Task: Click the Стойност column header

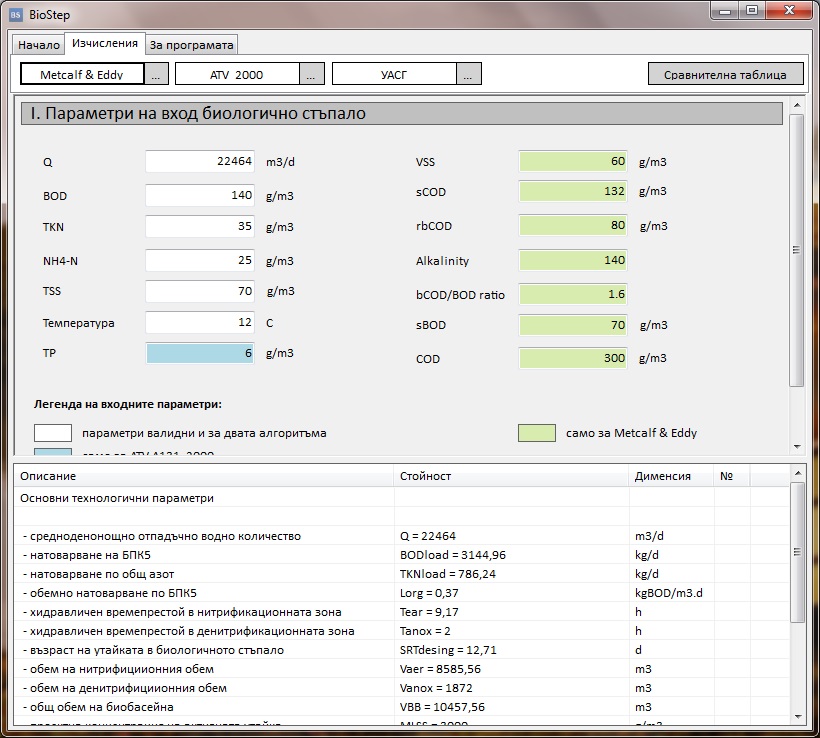Action: click(x=511, y=476)
